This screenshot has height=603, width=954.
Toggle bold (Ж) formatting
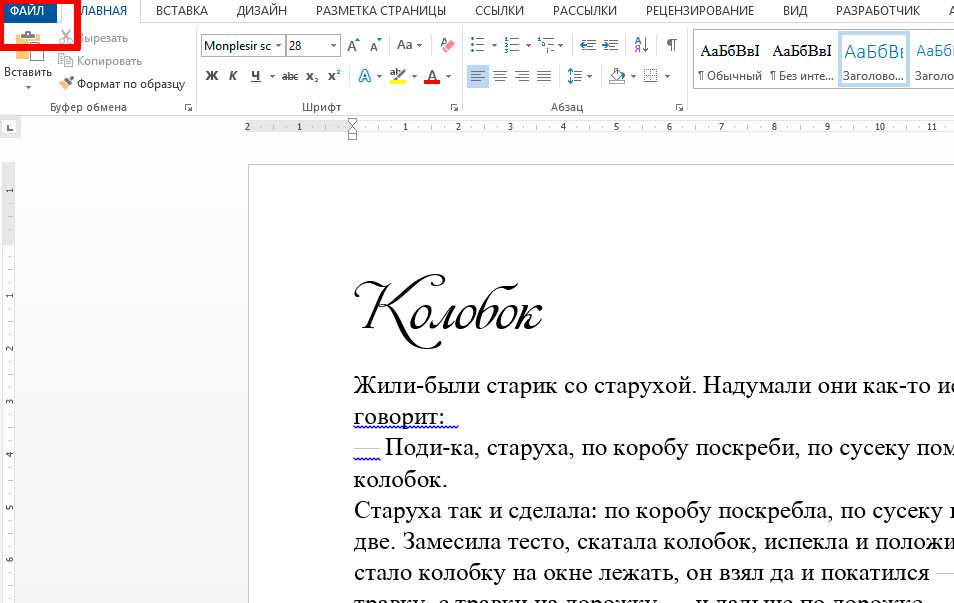(211, 76)
